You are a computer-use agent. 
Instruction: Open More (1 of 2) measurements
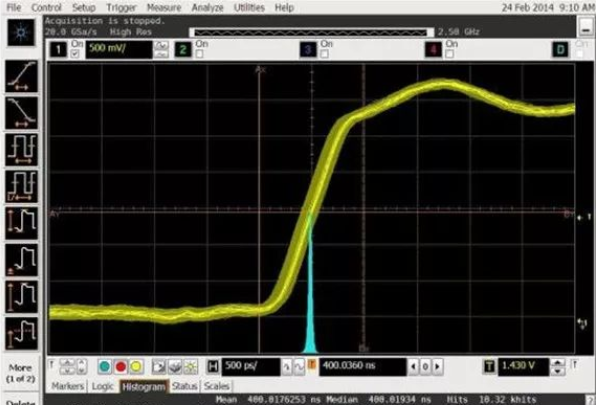pyautogui.click(x=21, y=373)
